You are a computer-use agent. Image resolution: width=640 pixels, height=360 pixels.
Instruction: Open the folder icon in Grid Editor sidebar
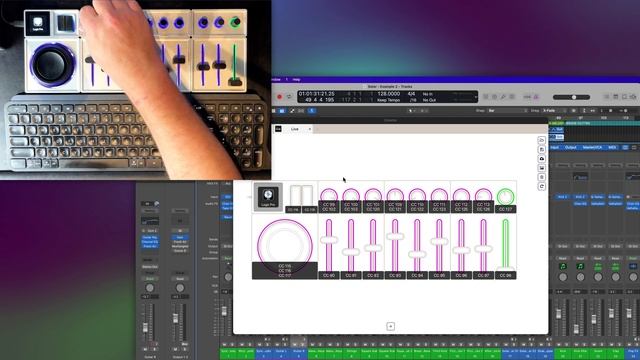542,140
